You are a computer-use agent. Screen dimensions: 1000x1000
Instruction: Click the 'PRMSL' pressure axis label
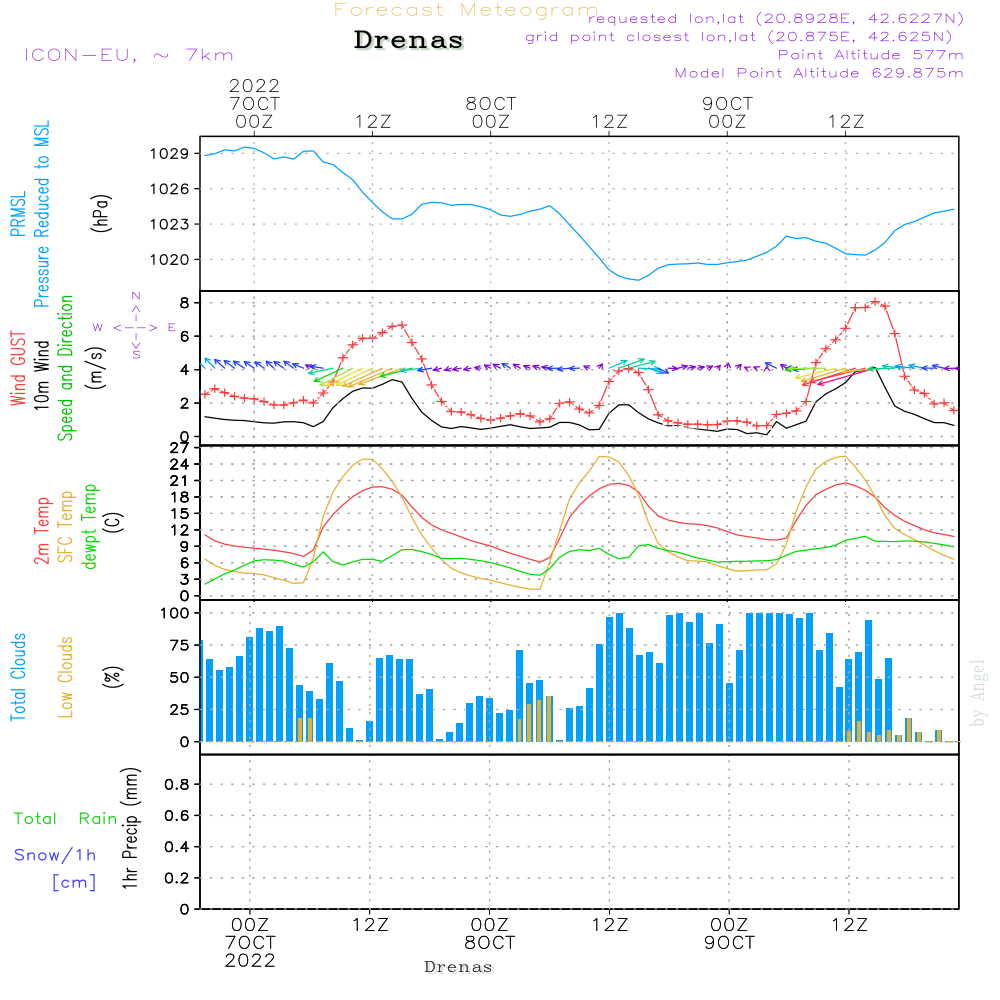click(18, 214)
